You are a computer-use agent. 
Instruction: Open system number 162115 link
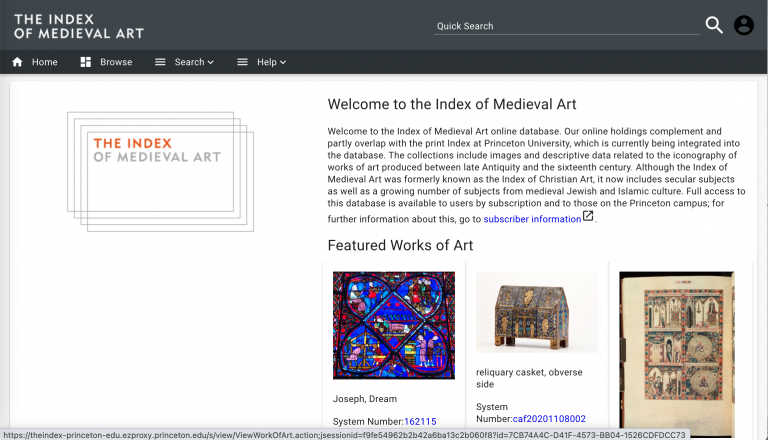pos(420,421)
